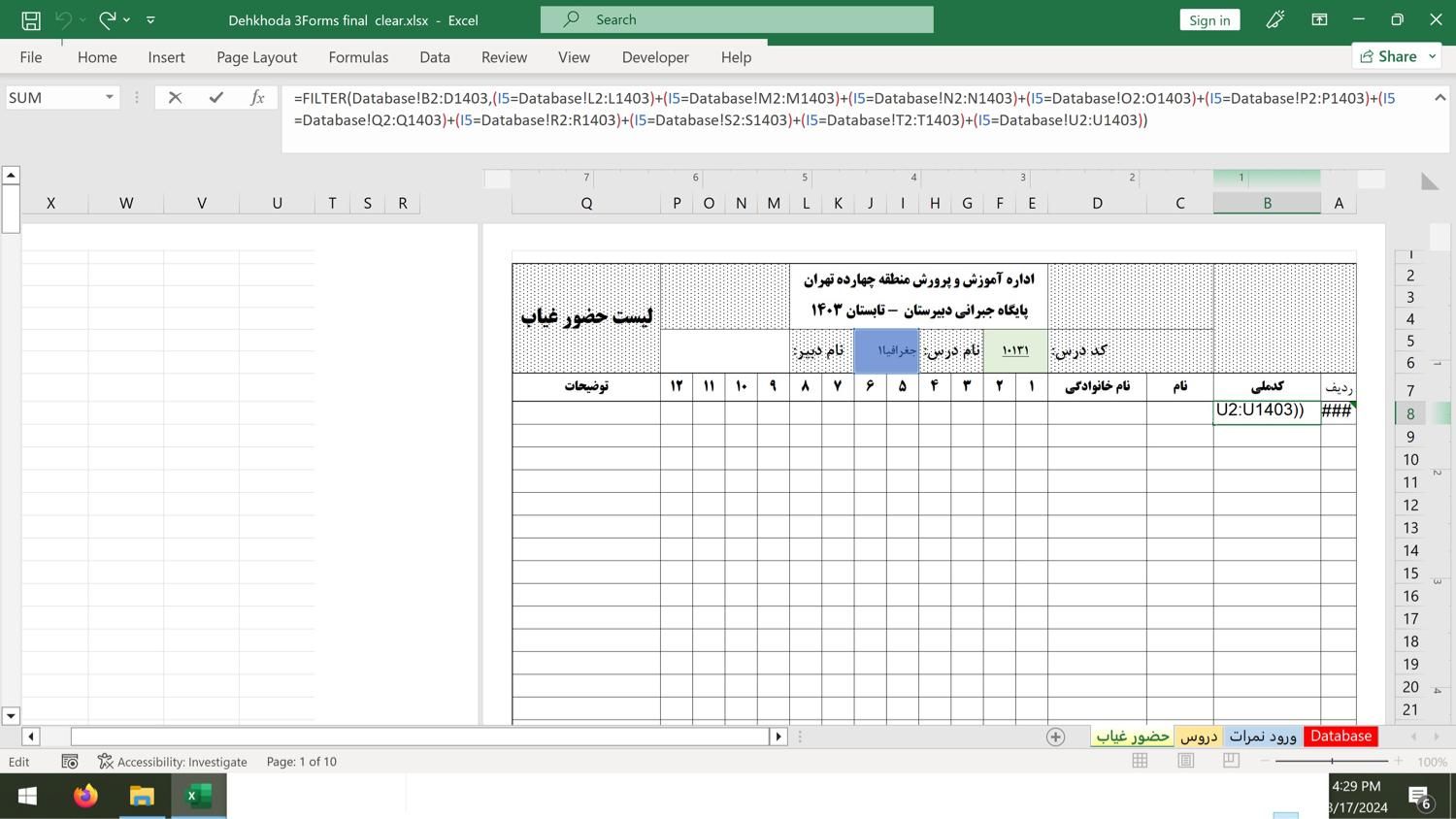Click the Share button
This screenshot has height=819, width=1456.
(1396, 56)
